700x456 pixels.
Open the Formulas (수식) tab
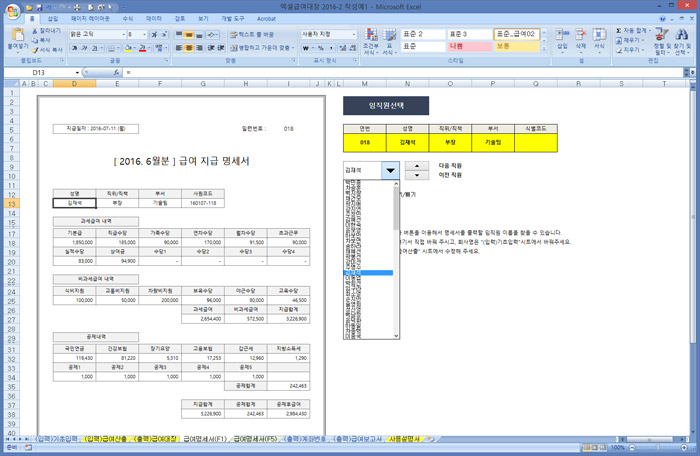point(128,19)
